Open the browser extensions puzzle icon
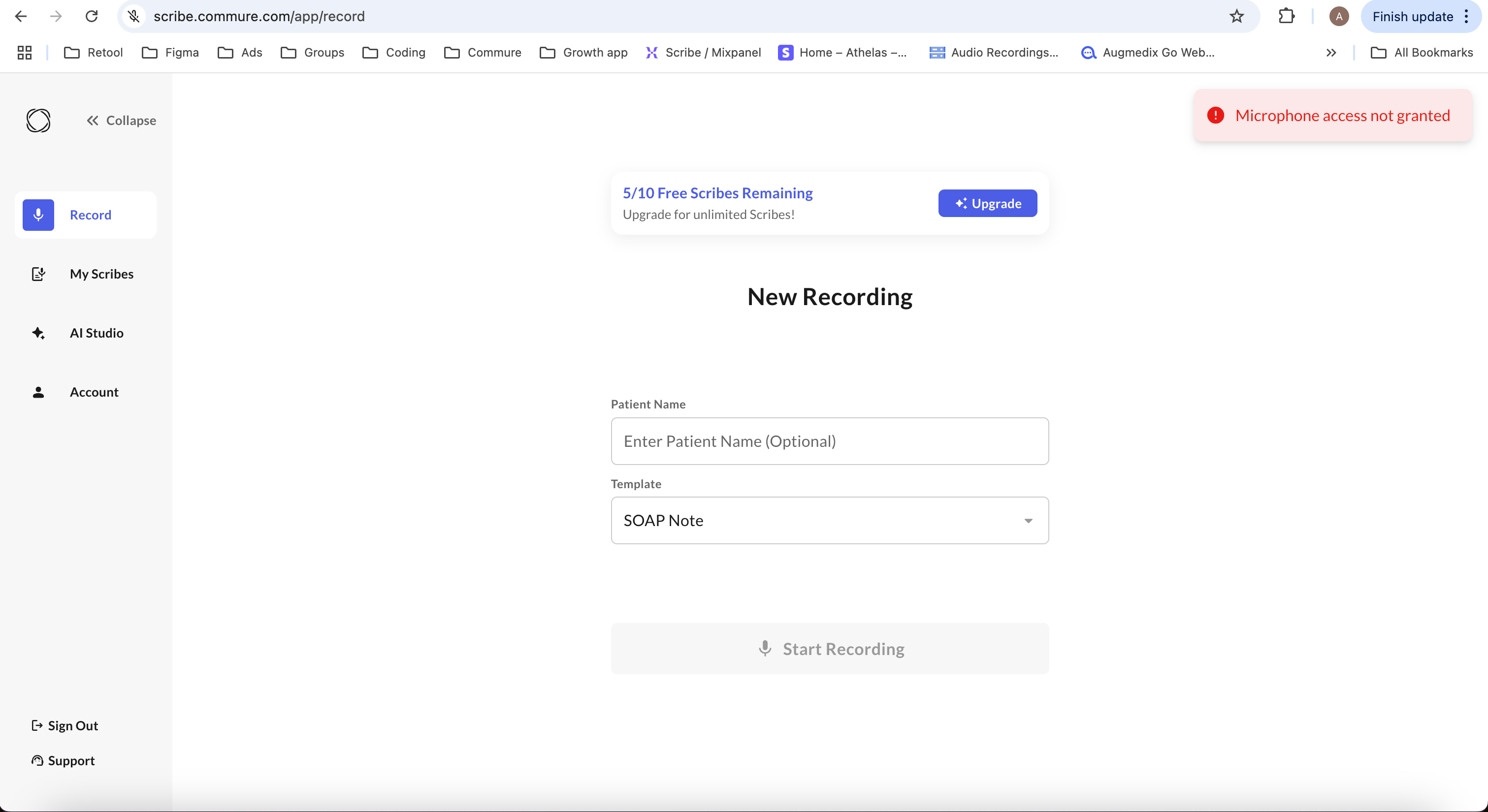Image resolution: width=1488 pixels, height=812 pixels. (x=1286, y=16)
